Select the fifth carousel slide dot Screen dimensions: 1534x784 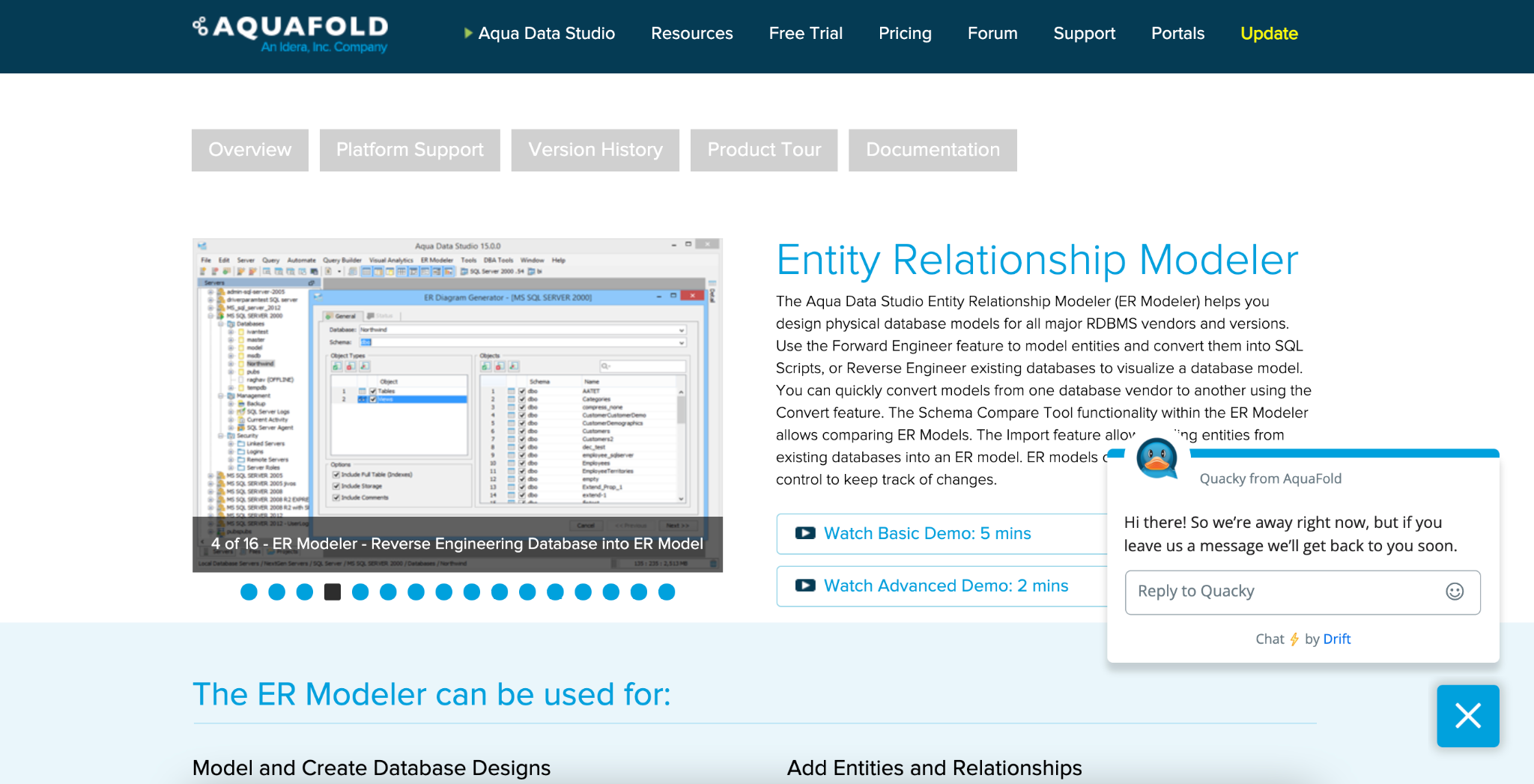[x=360, y=592]
